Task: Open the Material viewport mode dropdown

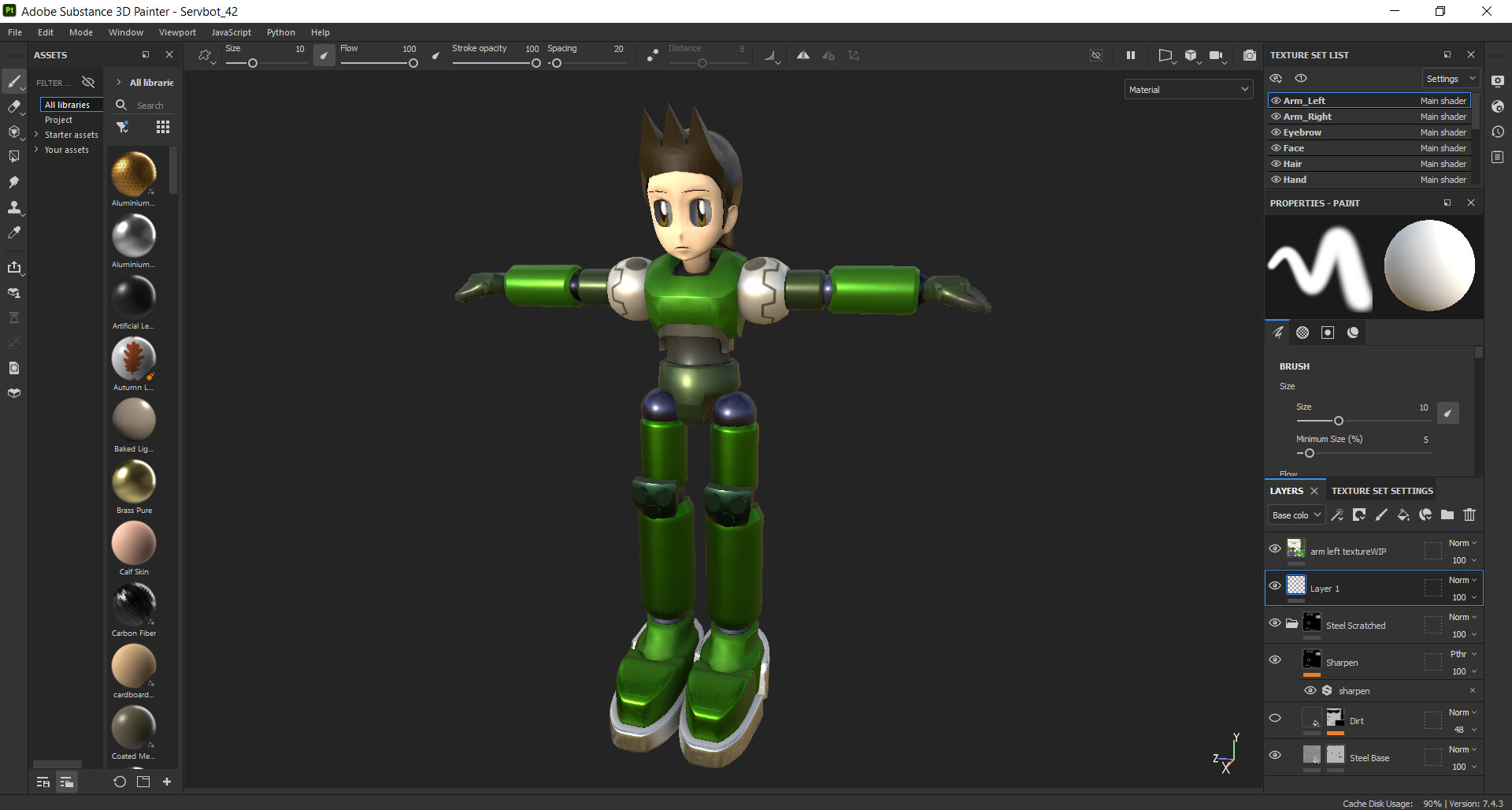Action: [x=1188, y=90]
